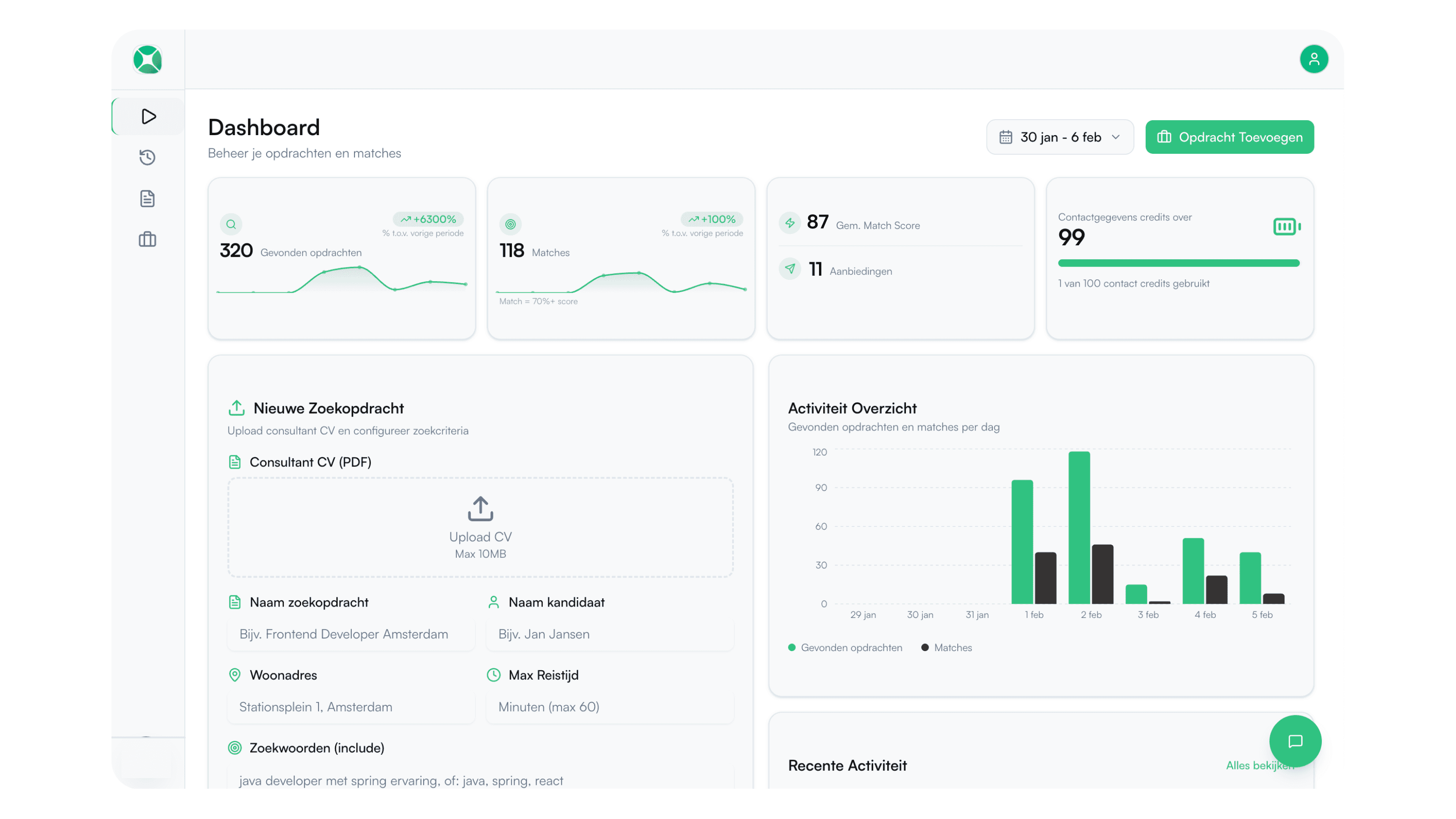Image resolution: width=1456 pixels, height=819 pixels.
Task: Open the 30 jan - 6 feb date range dropdown
Action: (x=1059, y=137)
